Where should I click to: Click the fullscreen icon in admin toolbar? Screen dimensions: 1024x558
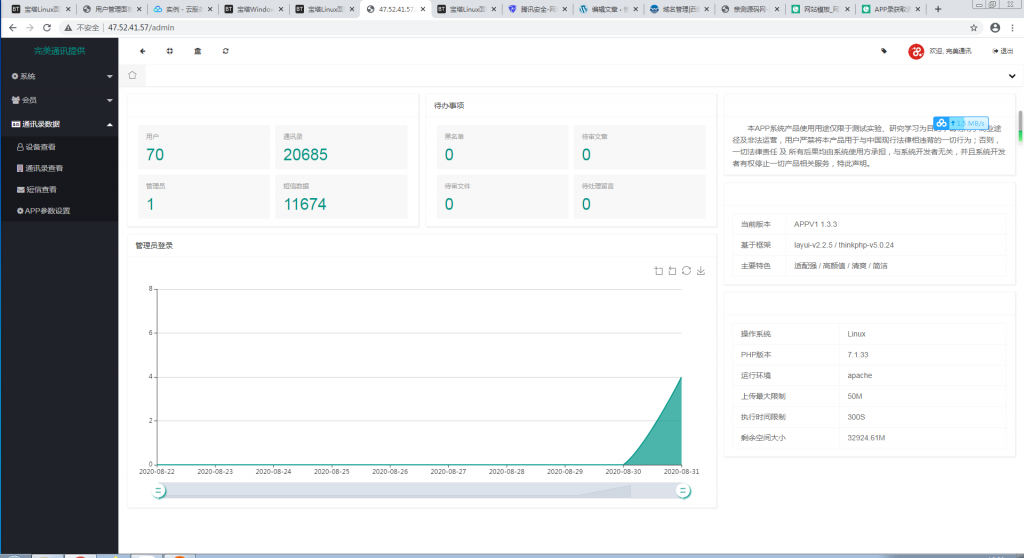tap(169, 51)
